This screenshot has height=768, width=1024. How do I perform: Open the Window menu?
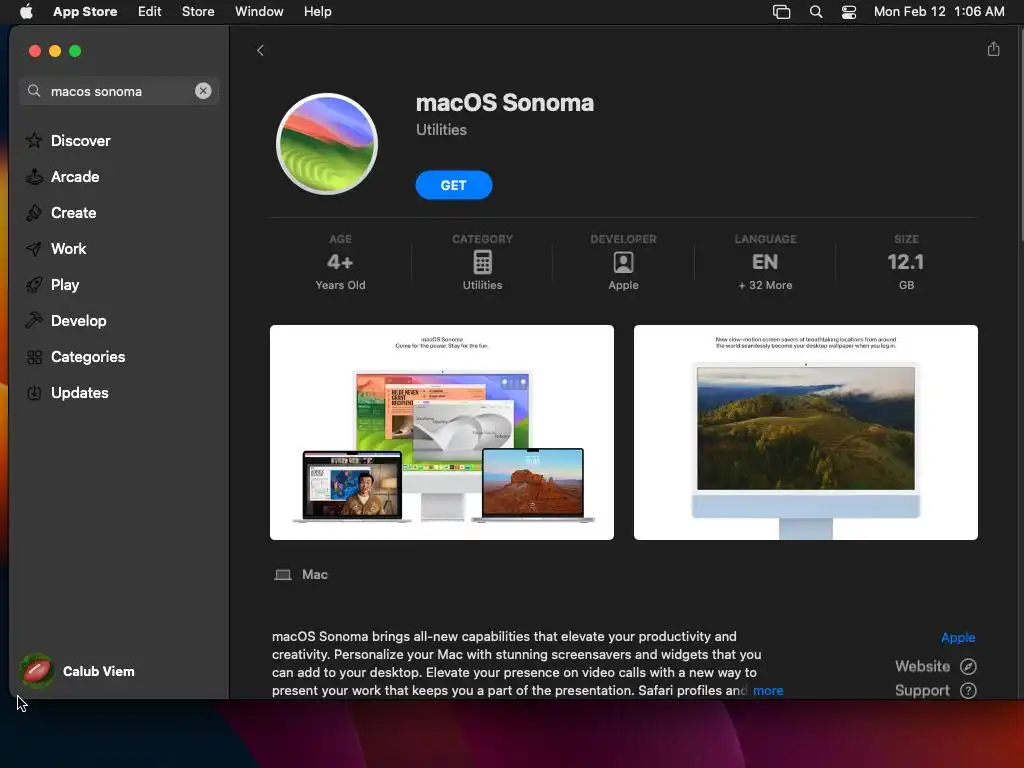pyautogui.click(x=259, y=11)
